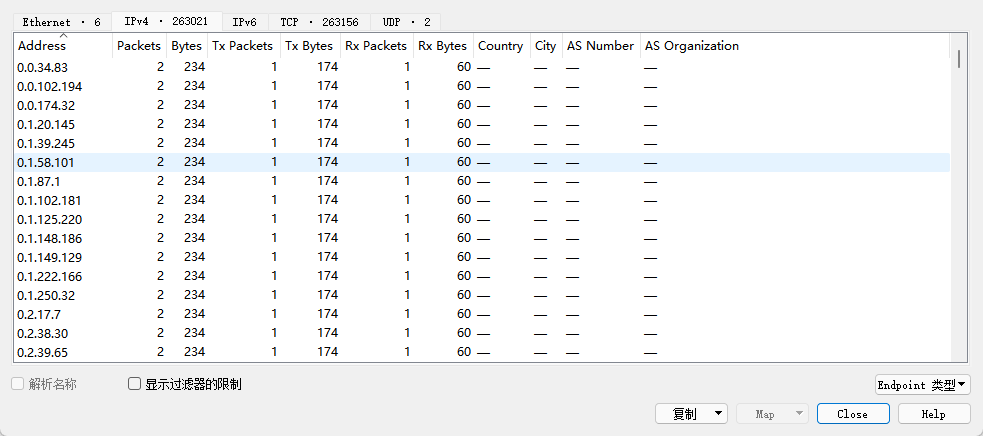Select the 0.1.87.1 address row

(x=481, y=181)
